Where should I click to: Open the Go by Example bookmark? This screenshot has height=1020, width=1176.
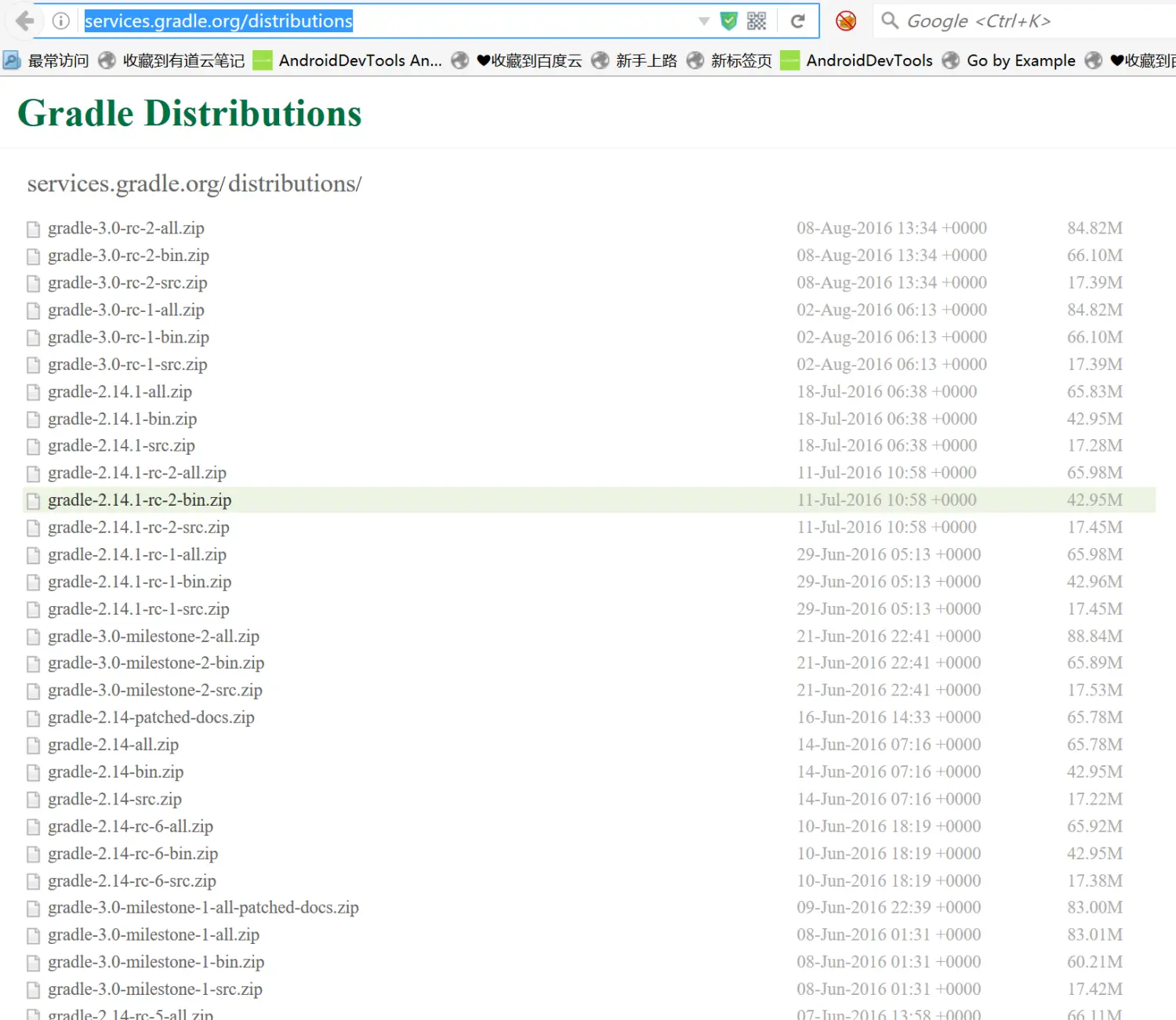1009,60
